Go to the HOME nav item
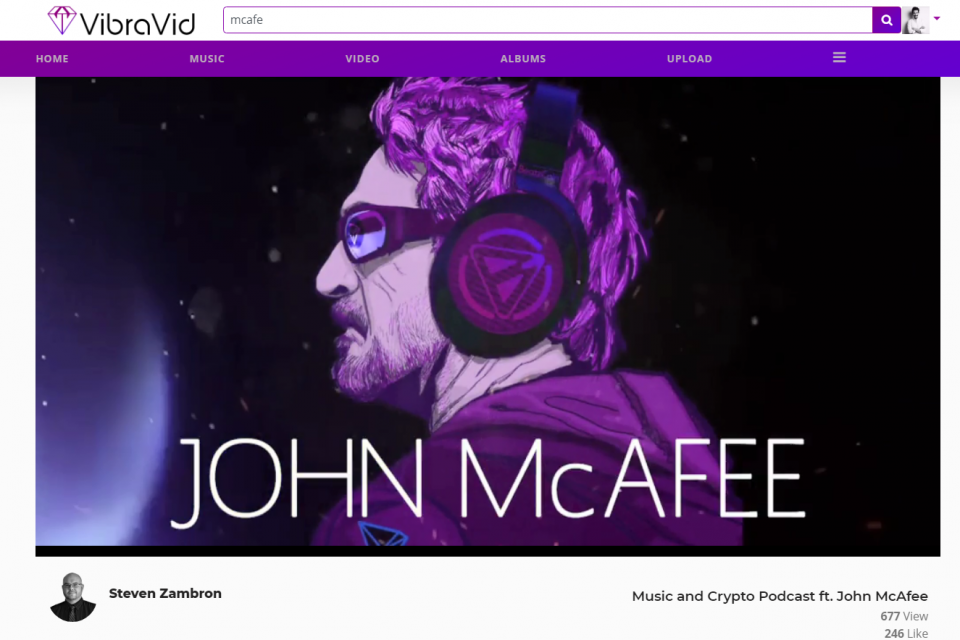Image resolution: width=960 pixels, height=640 pixels. 52,59
